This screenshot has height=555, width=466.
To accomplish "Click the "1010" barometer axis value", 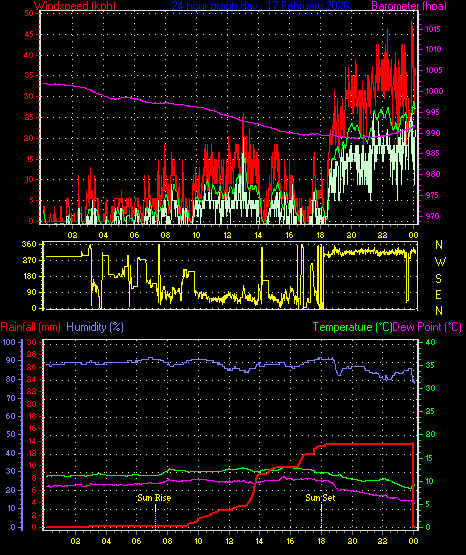I will tap(433, 49).
